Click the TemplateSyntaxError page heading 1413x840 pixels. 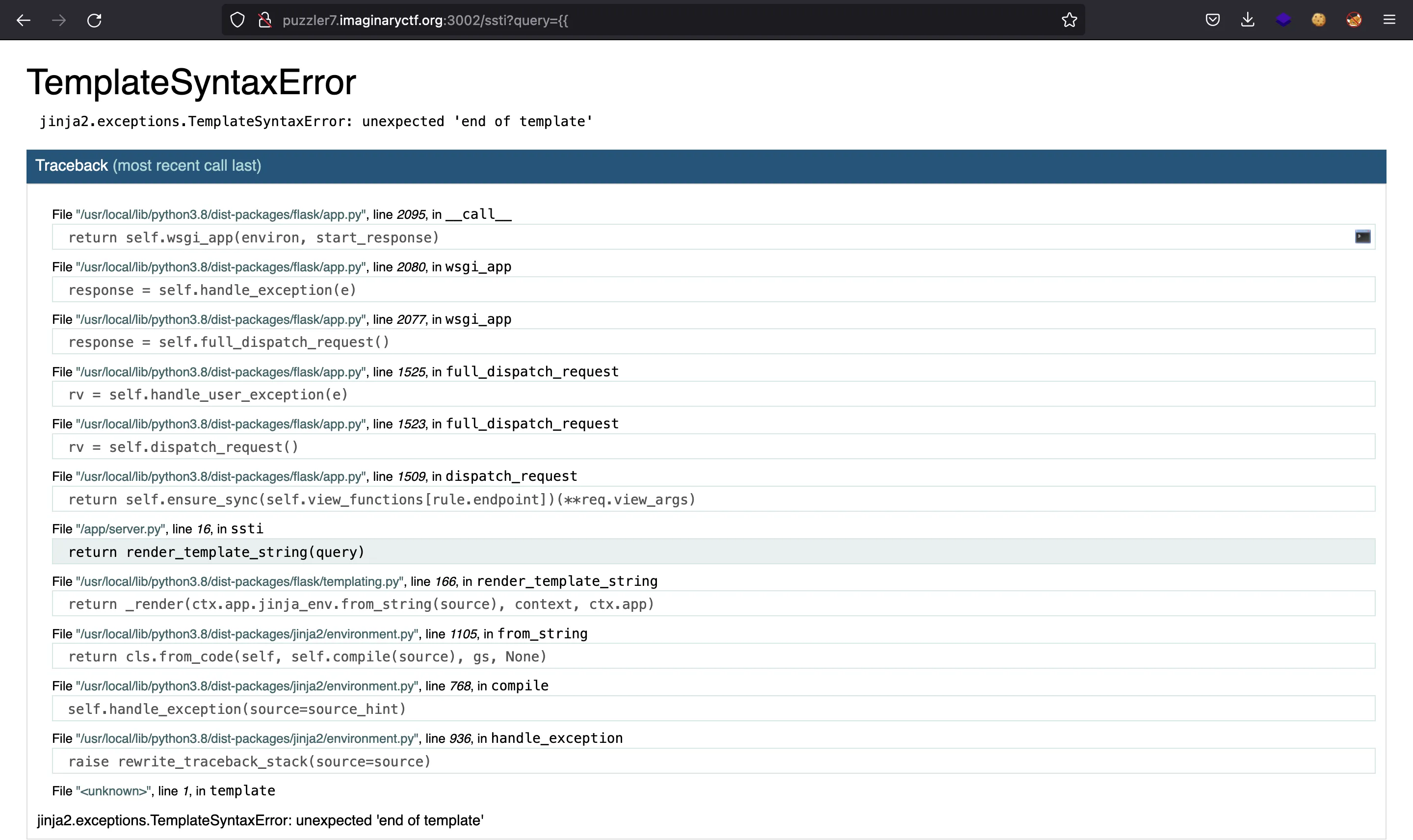click(191, 82)
